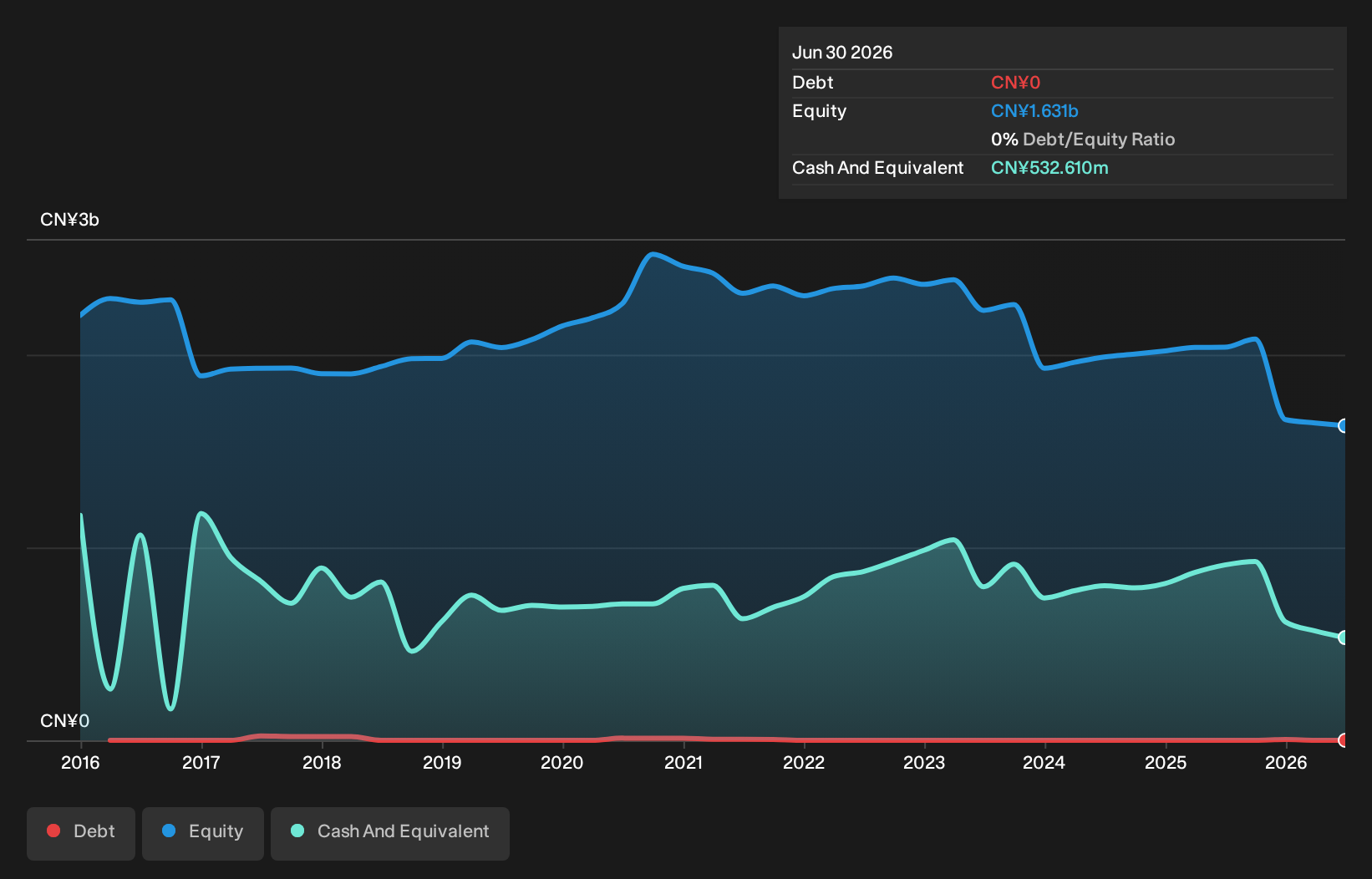
Task: Click the 2022 x-axis label
Action: coord(804,762)
